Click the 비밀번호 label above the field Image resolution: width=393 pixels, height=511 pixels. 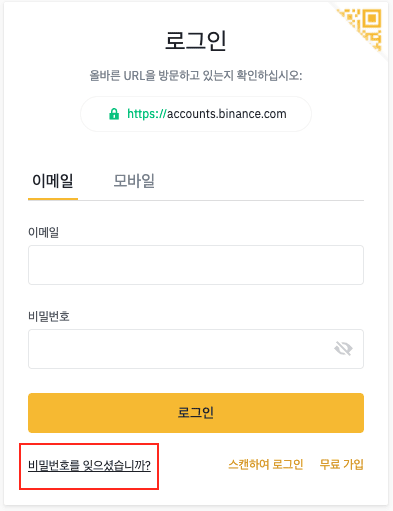pyautogui.click(x=49, y=316)
